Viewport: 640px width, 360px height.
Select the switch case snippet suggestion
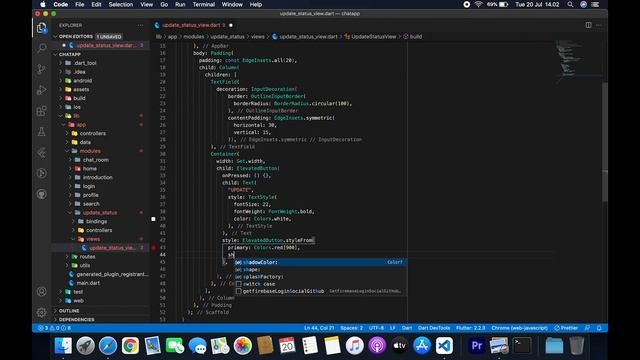coord(321,284)
